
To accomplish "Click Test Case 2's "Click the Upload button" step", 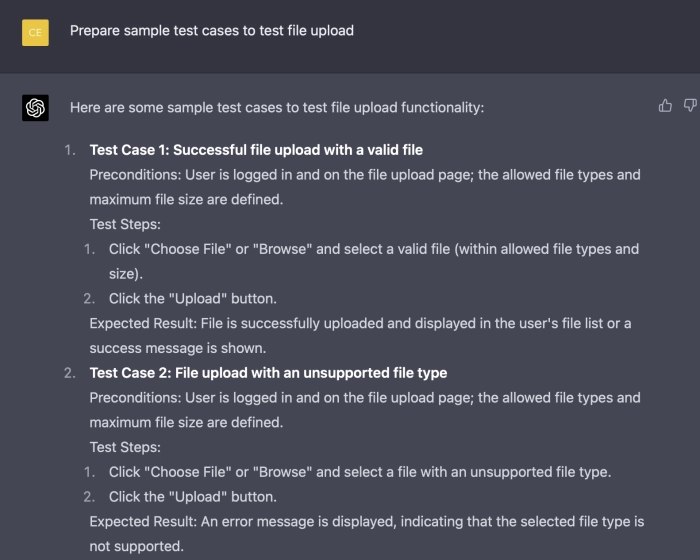I will pos(192,496).
